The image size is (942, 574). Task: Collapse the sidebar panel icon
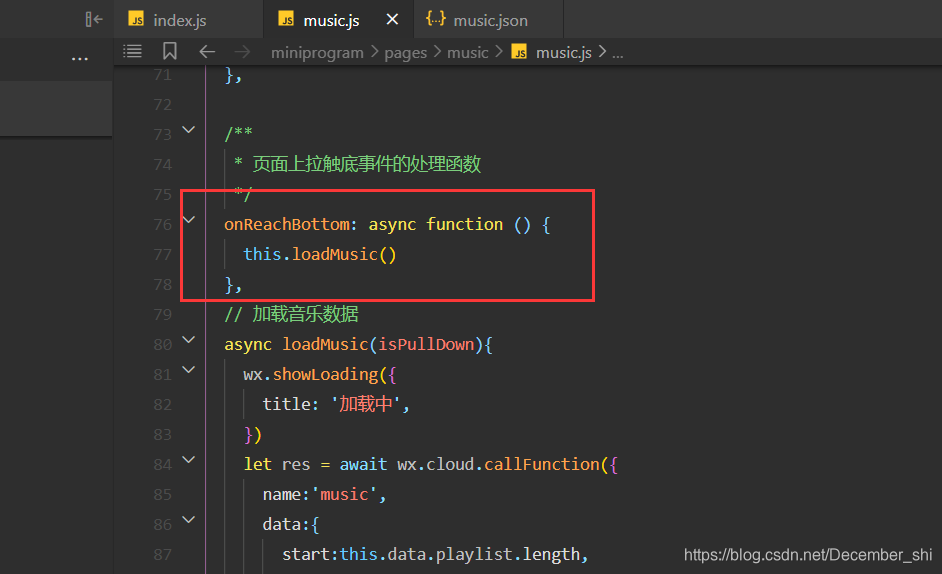pyautogui.click(x=94, y=20)
